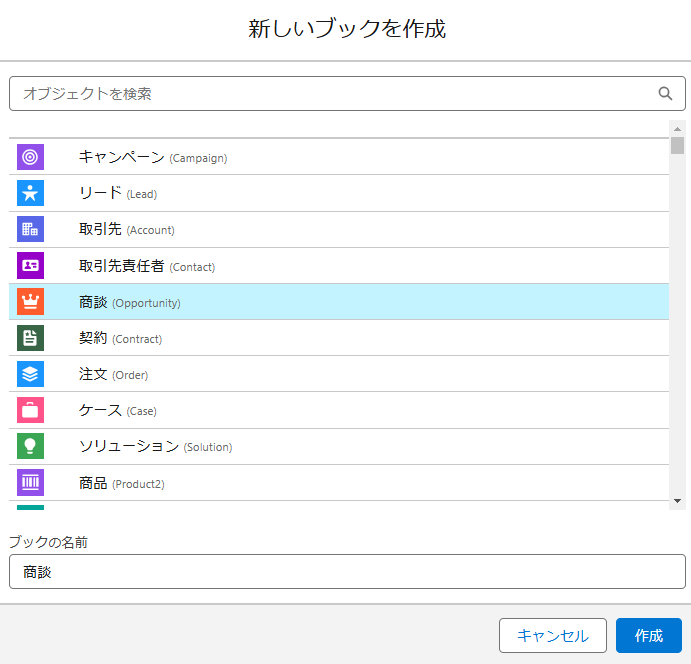Click the purple Campaign target icon

(30, 157)
